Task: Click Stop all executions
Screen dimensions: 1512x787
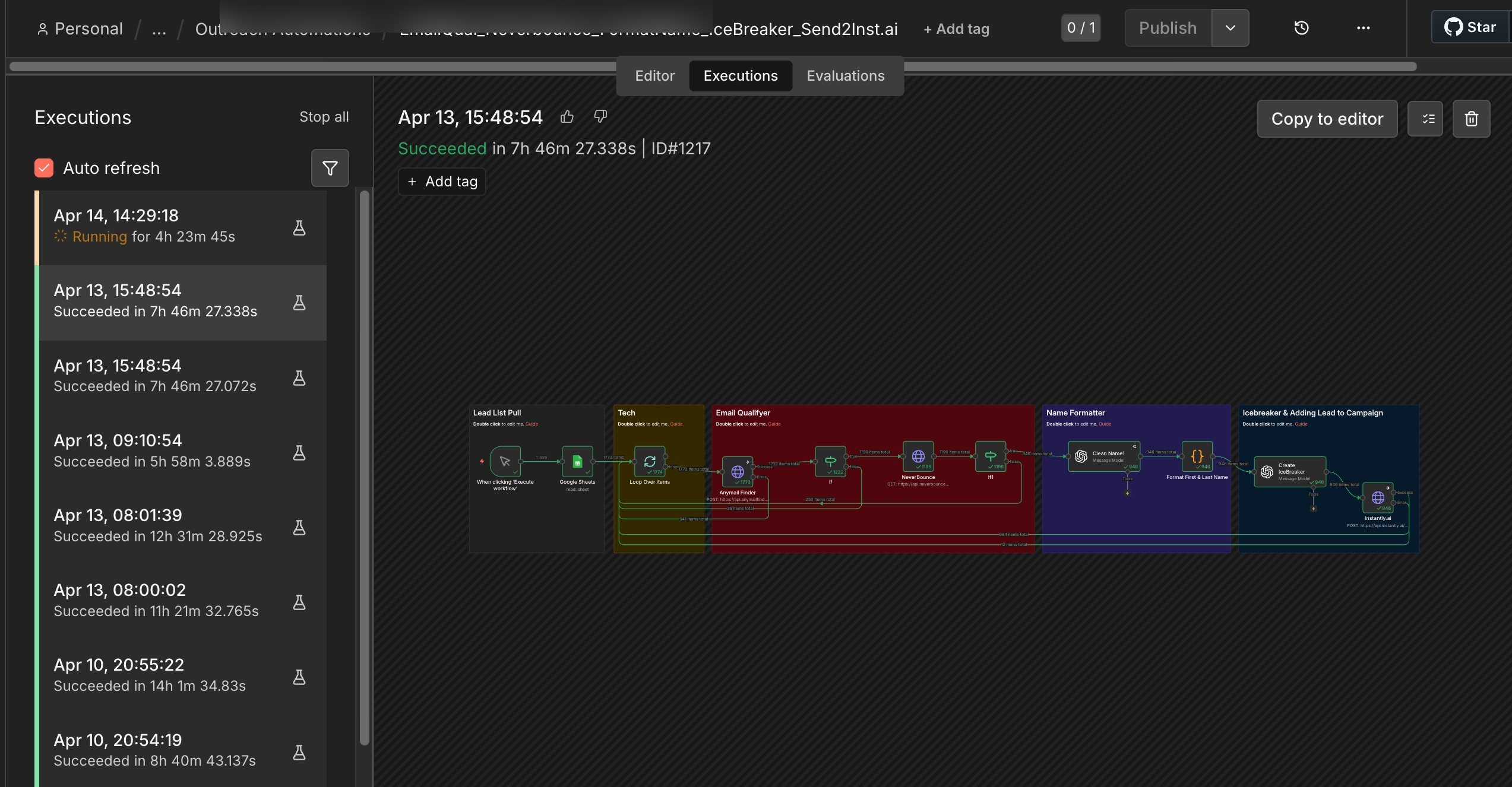Action: click(324, 117)
